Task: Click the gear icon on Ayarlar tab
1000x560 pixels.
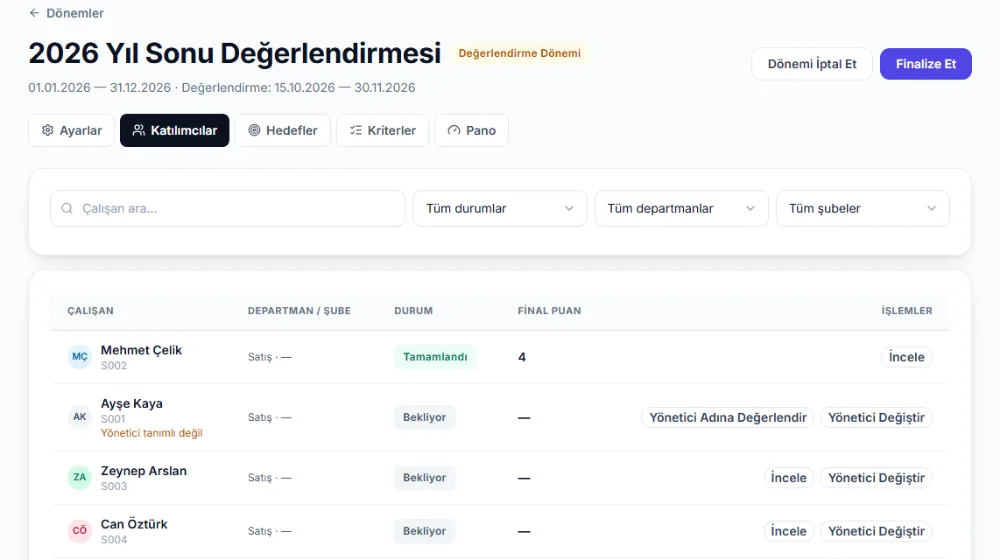Action: (x=47, y=130)
